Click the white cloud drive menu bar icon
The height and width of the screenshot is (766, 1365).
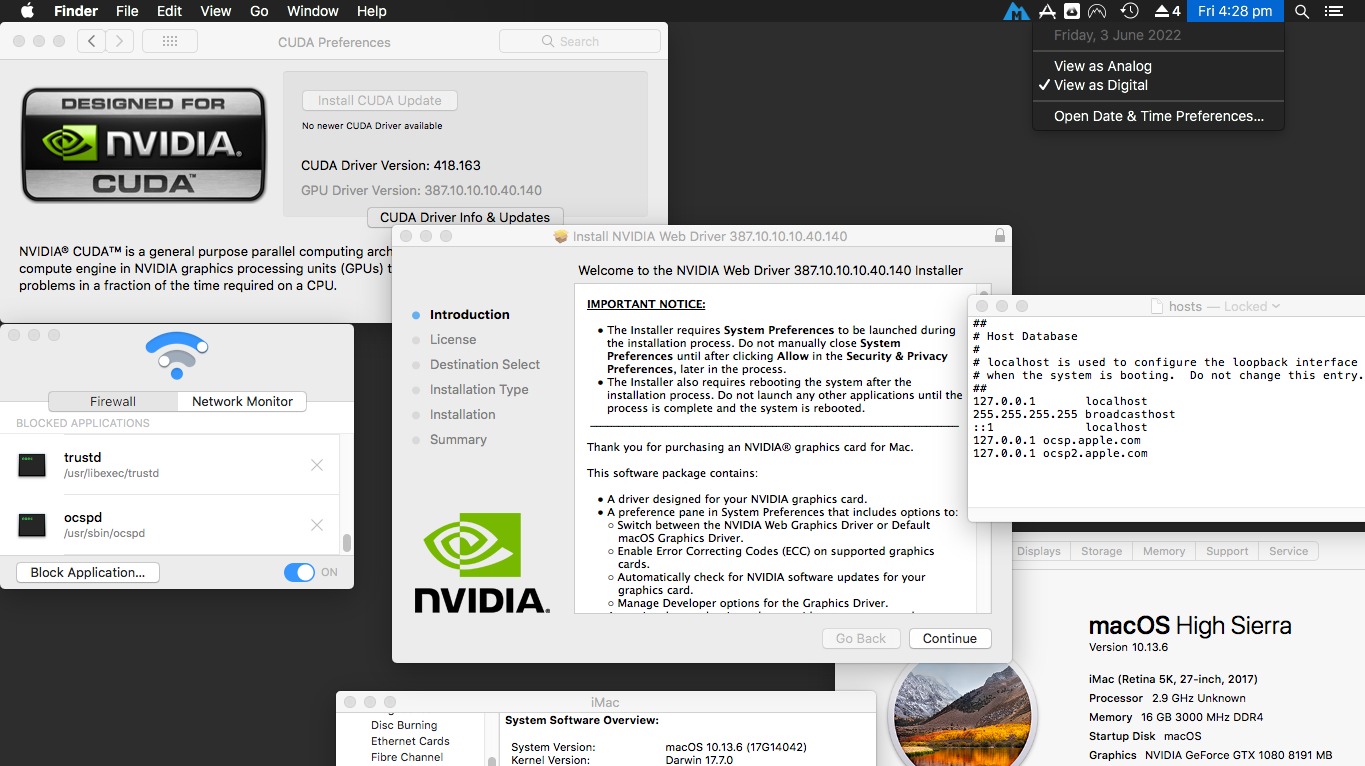click(1071, 11)
